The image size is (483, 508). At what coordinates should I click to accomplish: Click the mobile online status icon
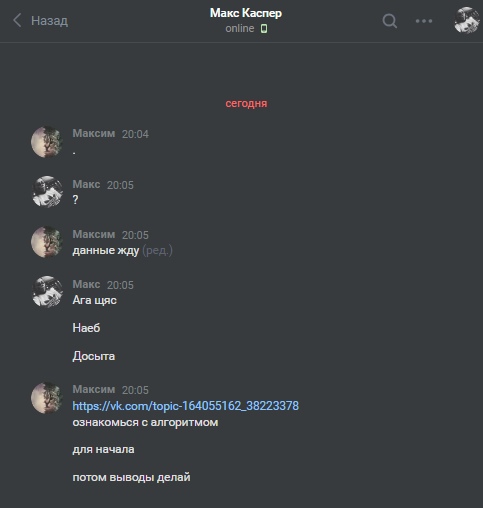click(264, 29)
